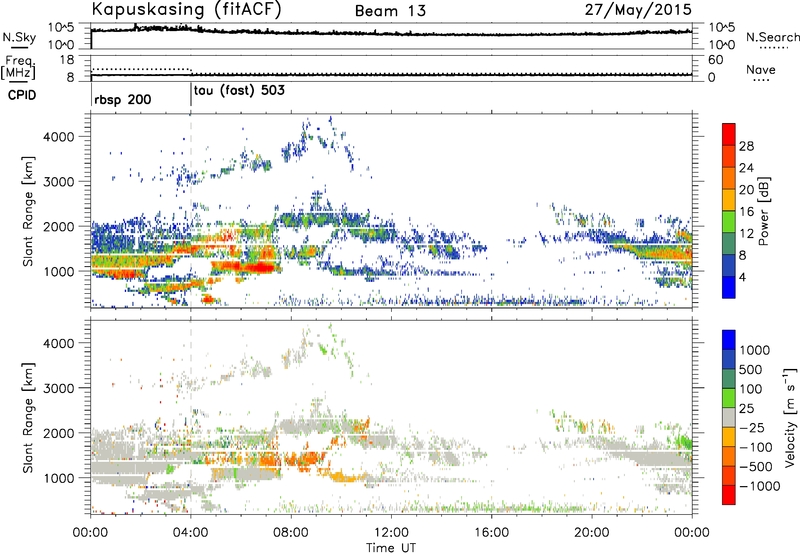
Task: Click the 'Slant Range [km]' label of velocity panel
Action: [x=28, y=418]
